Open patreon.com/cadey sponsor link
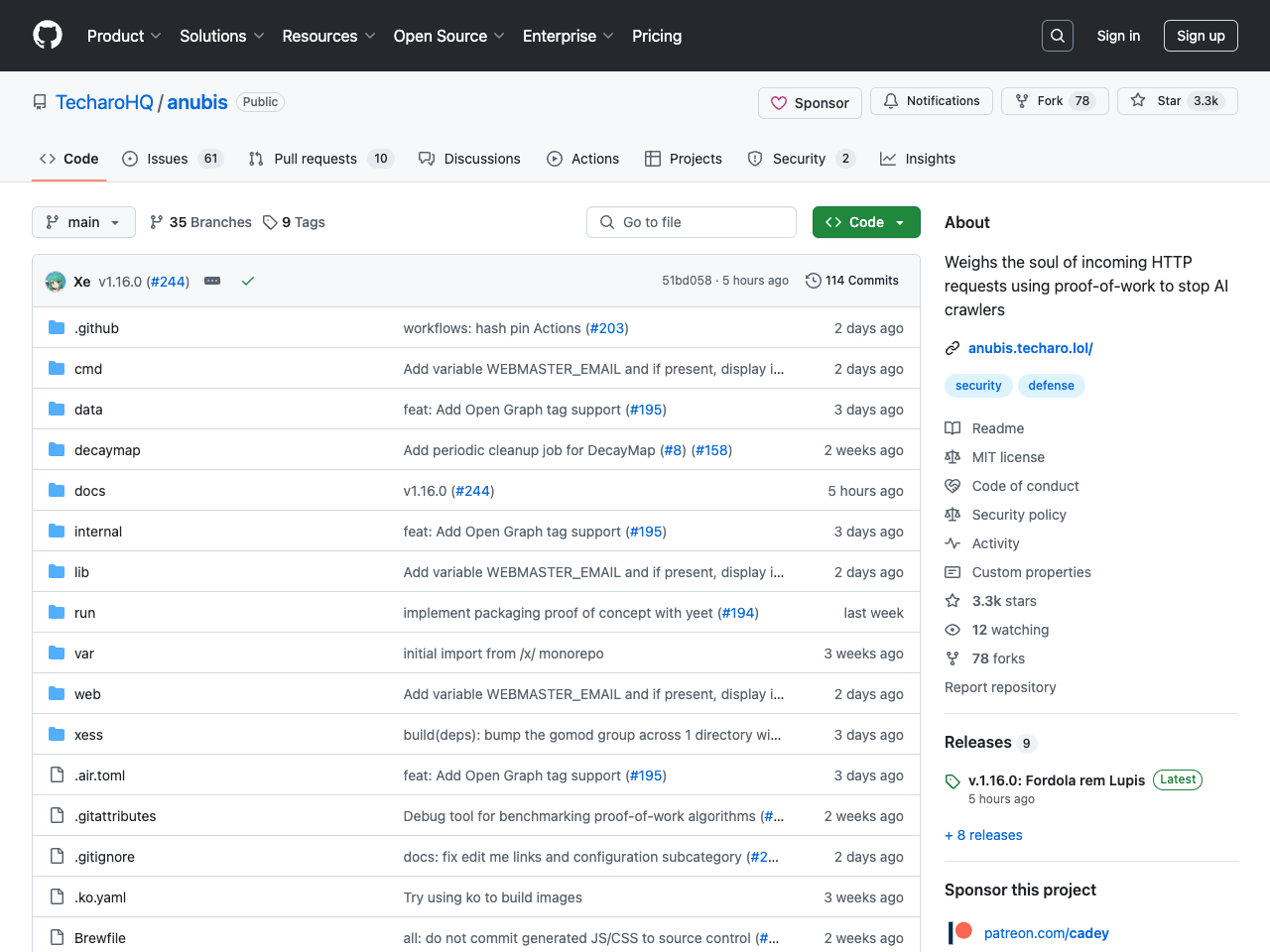 1047,933
